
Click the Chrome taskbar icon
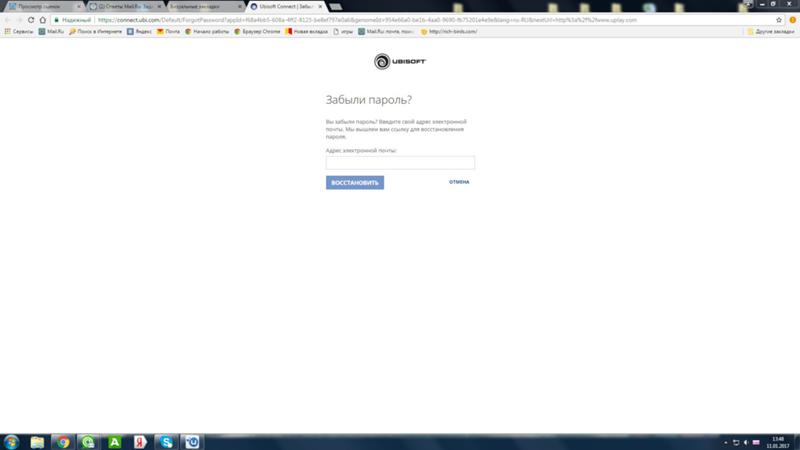tap(63, 442)
